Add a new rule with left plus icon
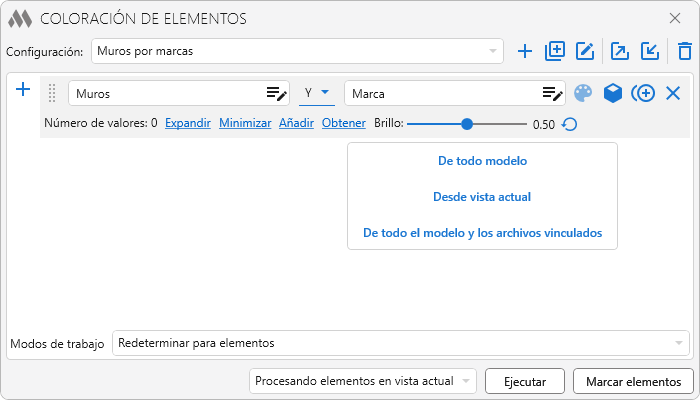700x400 pixels. click(x=24, y=90)
